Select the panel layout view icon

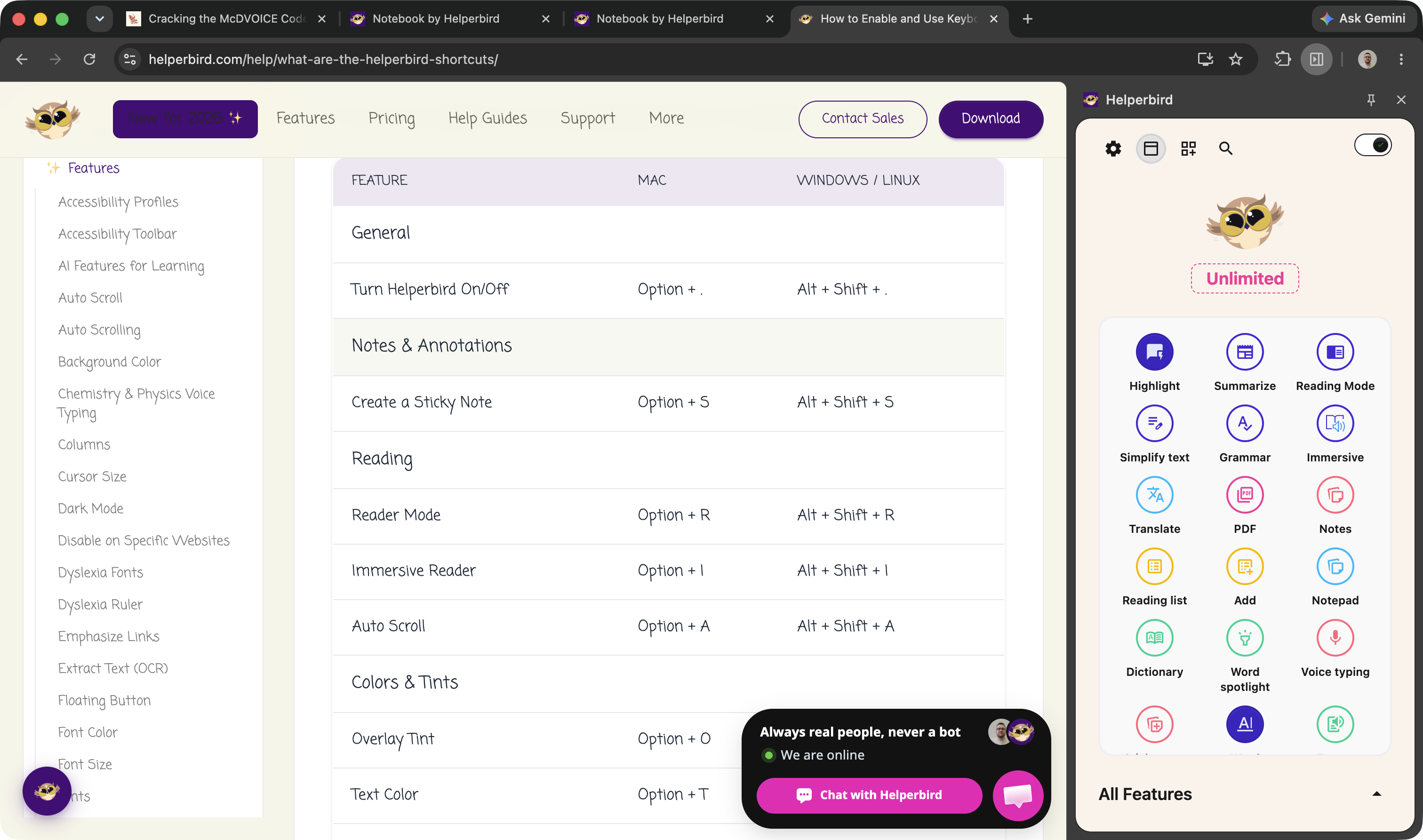tap(1151, 148)
